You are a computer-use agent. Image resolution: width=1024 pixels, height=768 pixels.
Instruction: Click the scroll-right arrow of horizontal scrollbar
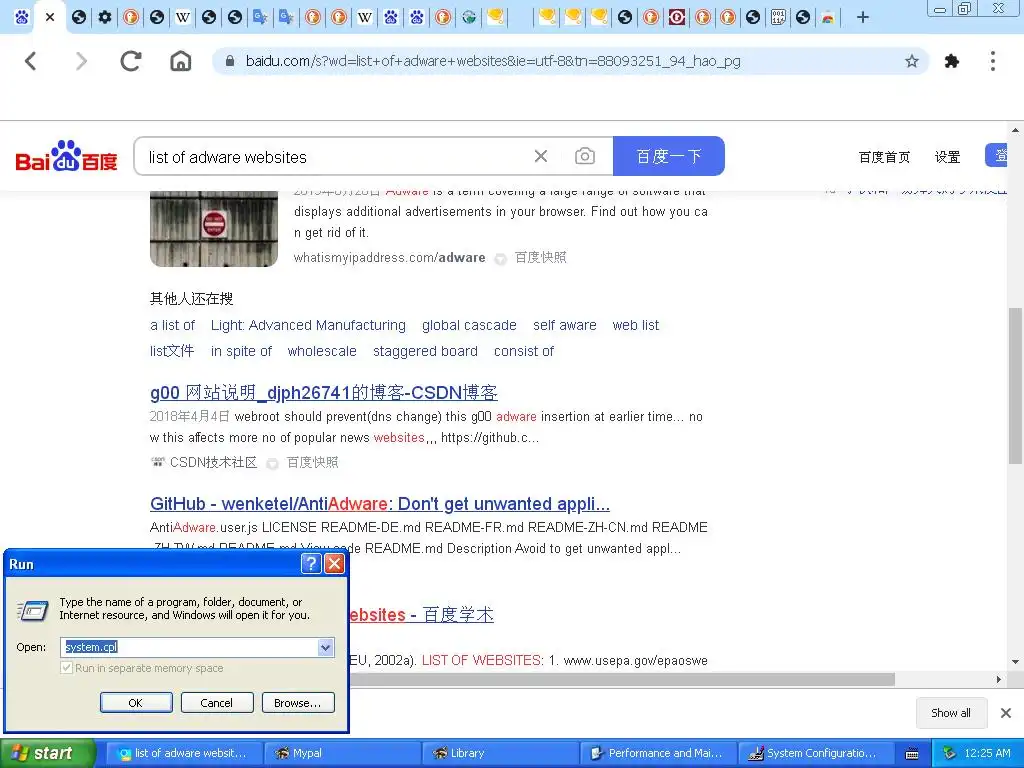(x=999, y=679)
